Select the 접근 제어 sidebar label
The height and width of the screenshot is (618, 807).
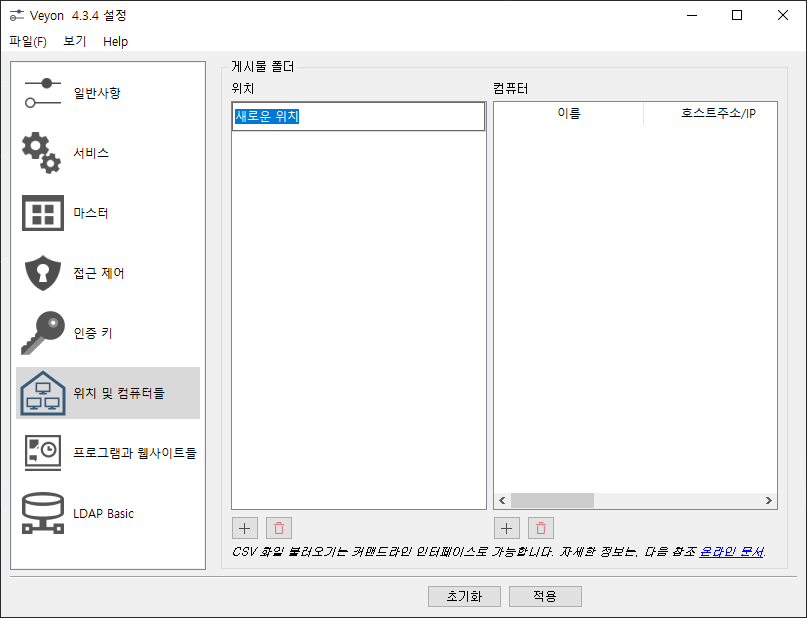[99, 273]
